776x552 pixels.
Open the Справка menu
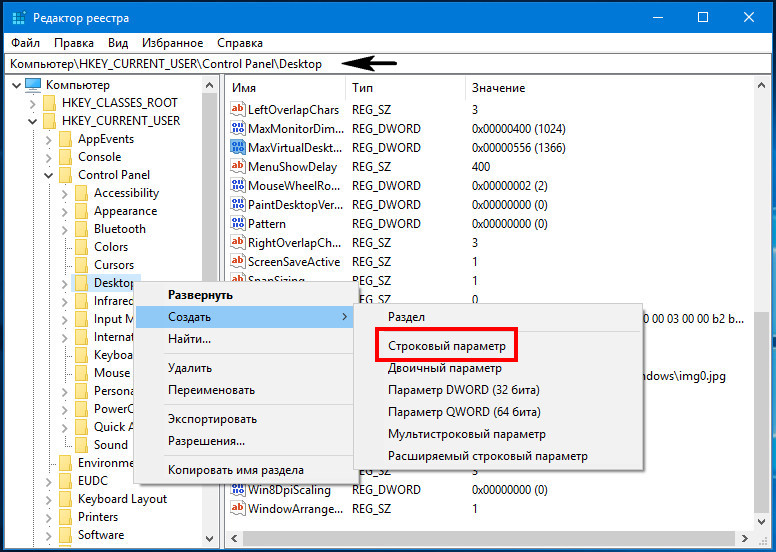point(240,43)
